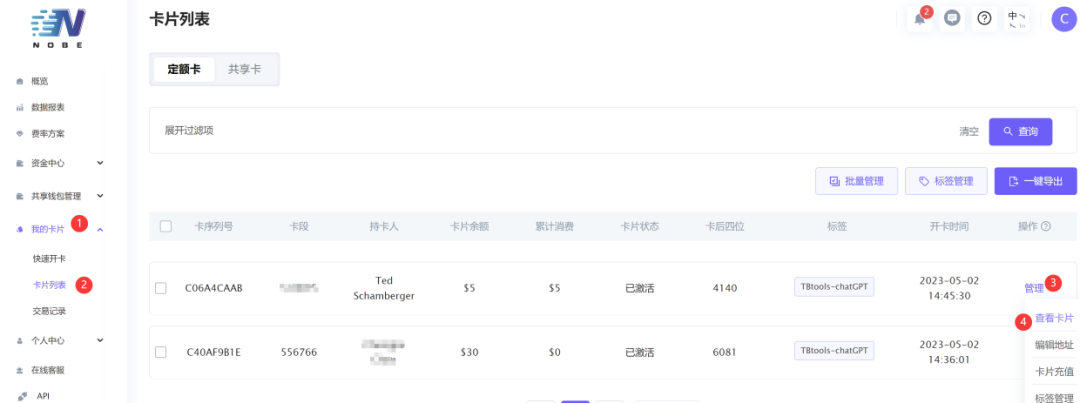
Task: Open 概览 in the sidebar
Action: pyautogui.click(x=39, y=81)
